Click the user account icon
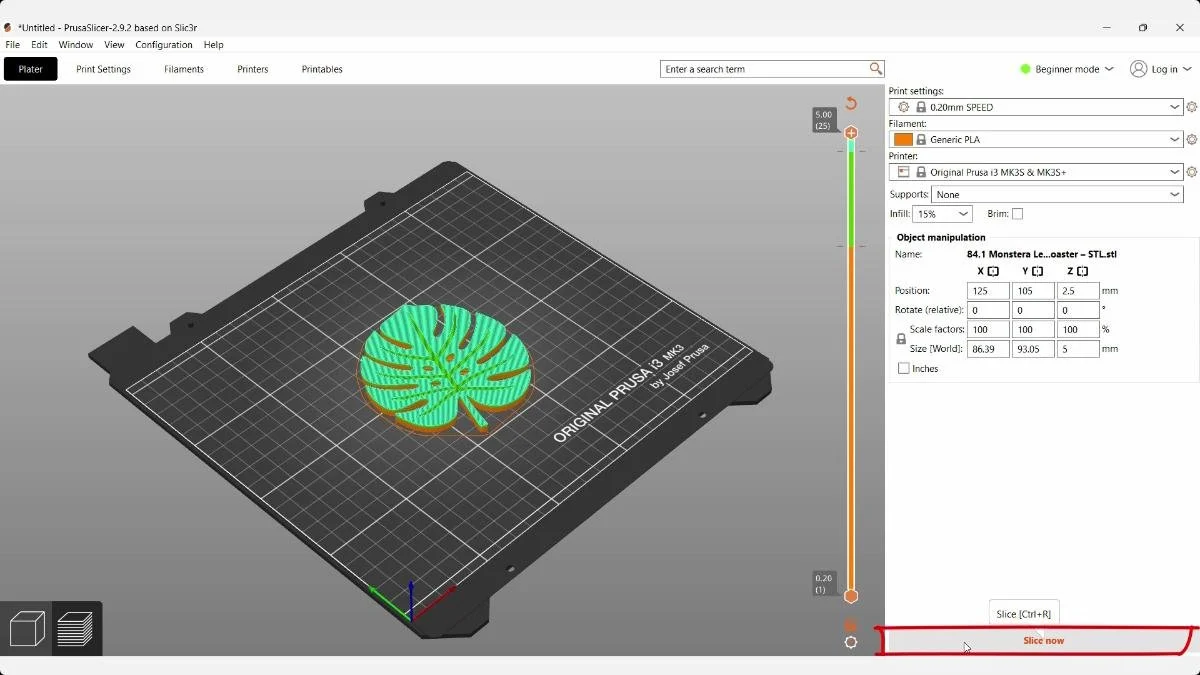The height and width of the screenshot is (675, 1200). 1138,69
